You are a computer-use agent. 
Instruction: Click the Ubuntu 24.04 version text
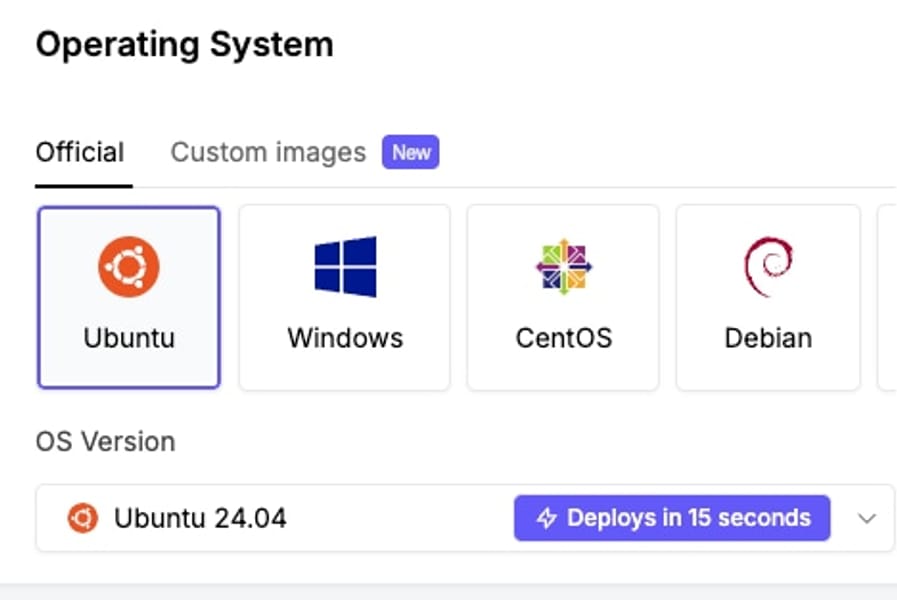pyautogui.click(x=200, y=518)
